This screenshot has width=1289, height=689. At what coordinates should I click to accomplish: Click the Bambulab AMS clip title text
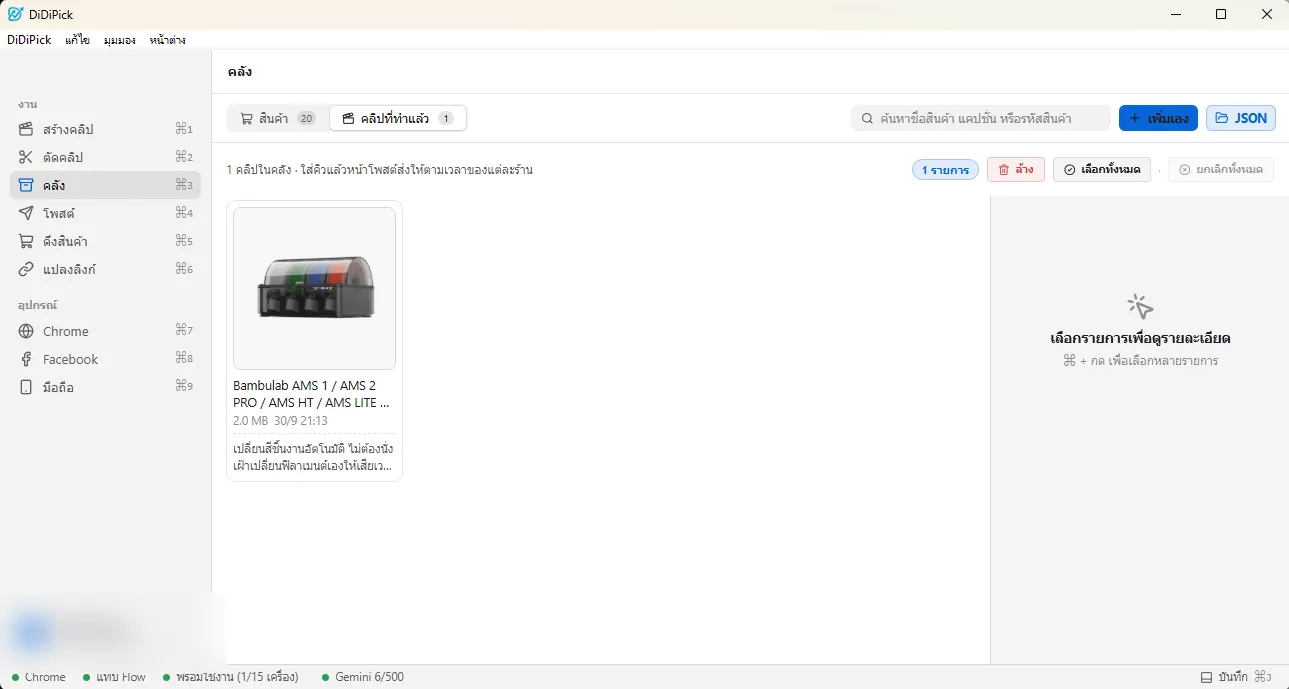312,394
